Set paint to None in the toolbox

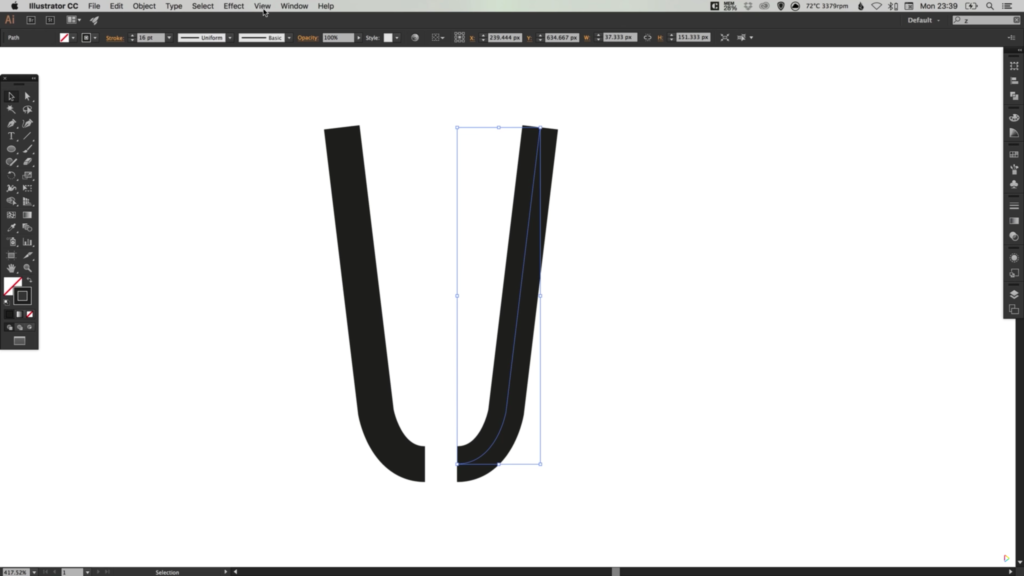[x=29, y=314]
